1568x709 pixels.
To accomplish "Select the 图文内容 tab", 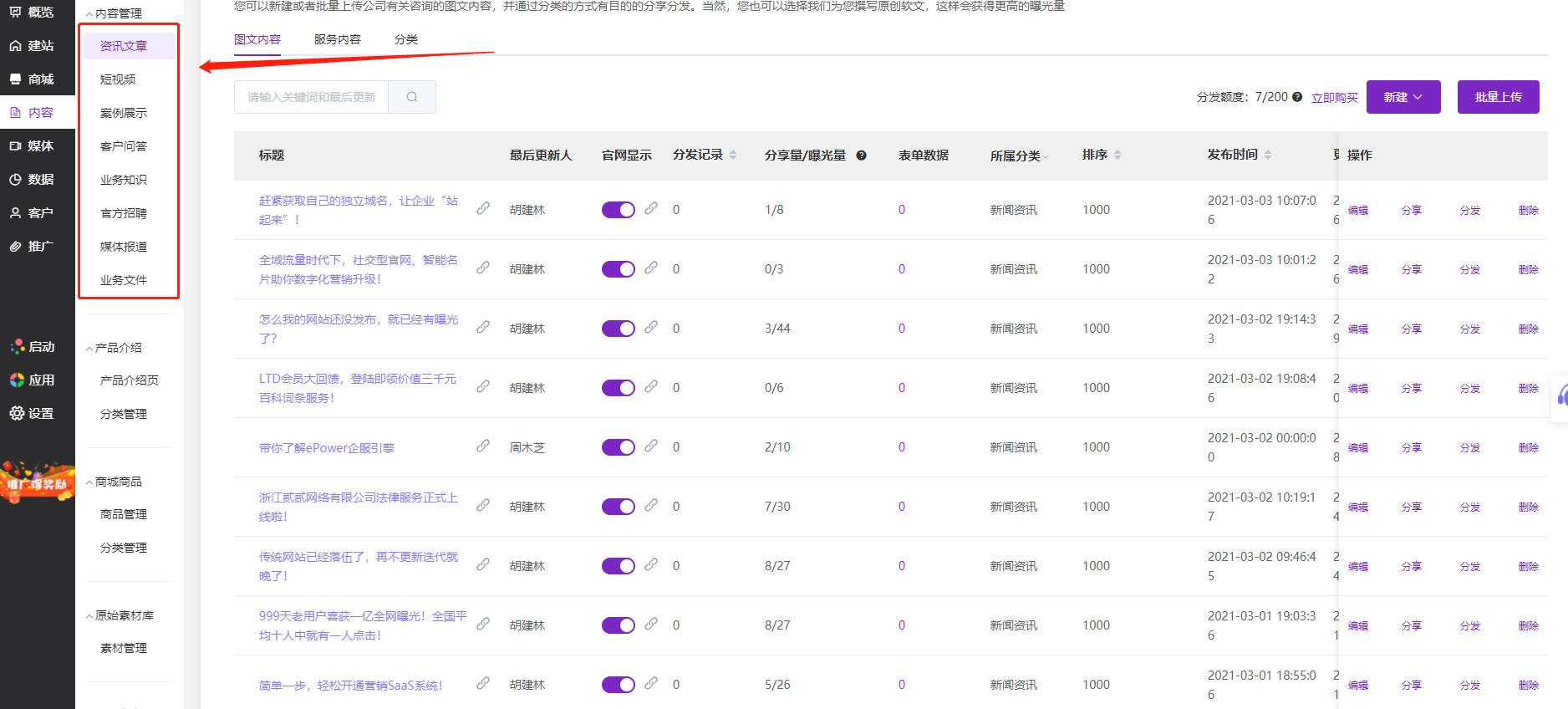I will (257, 39).
